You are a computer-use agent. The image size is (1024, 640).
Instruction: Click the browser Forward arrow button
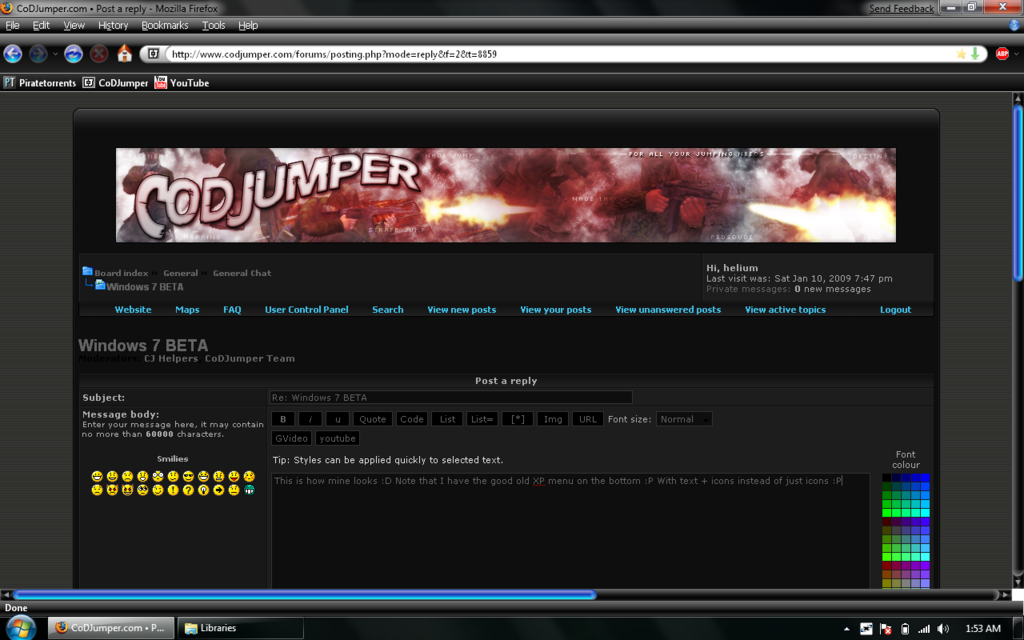pyautogui.click(x=38, y=54)
